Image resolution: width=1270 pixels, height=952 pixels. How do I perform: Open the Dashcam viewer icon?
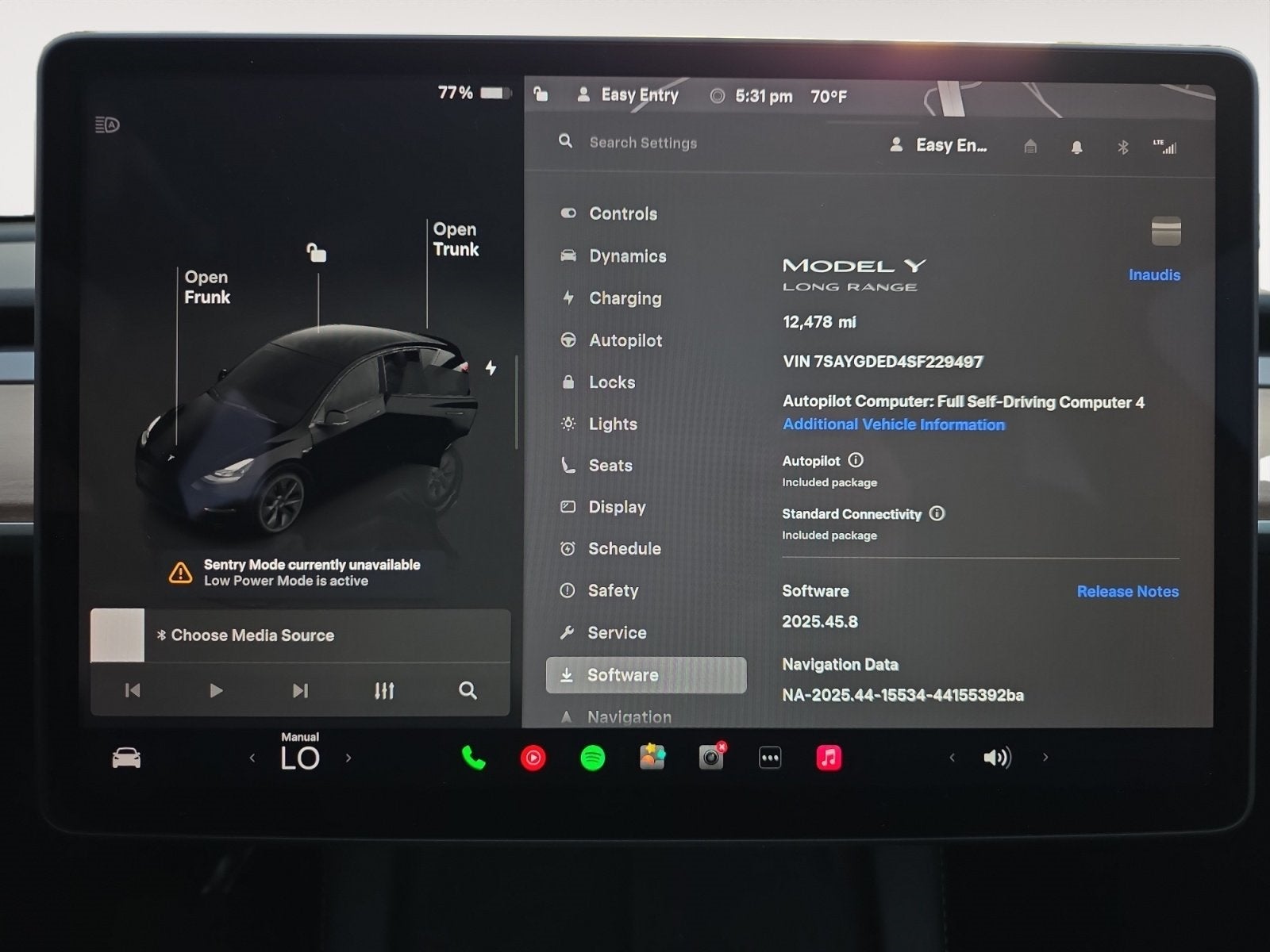(710, 758)
